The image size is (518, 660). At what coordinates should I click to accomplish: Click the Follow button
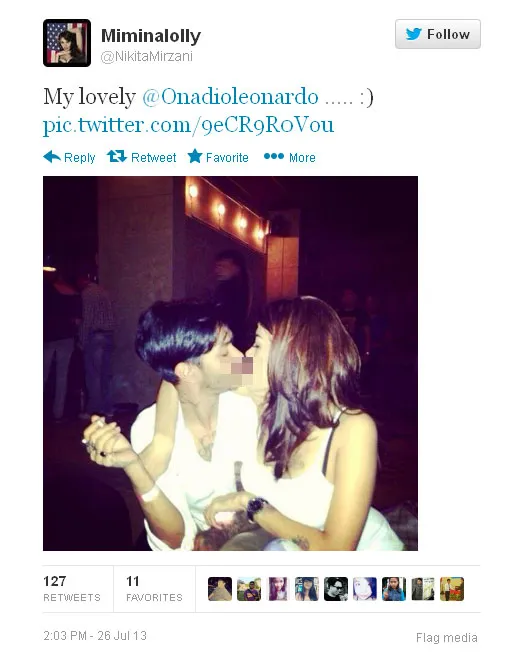tap(438, 34)
